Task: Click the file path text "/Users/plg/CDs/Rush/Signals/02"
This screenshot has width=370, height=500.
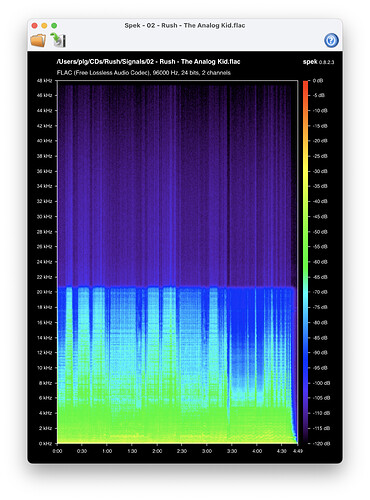Action: (105, 62)
